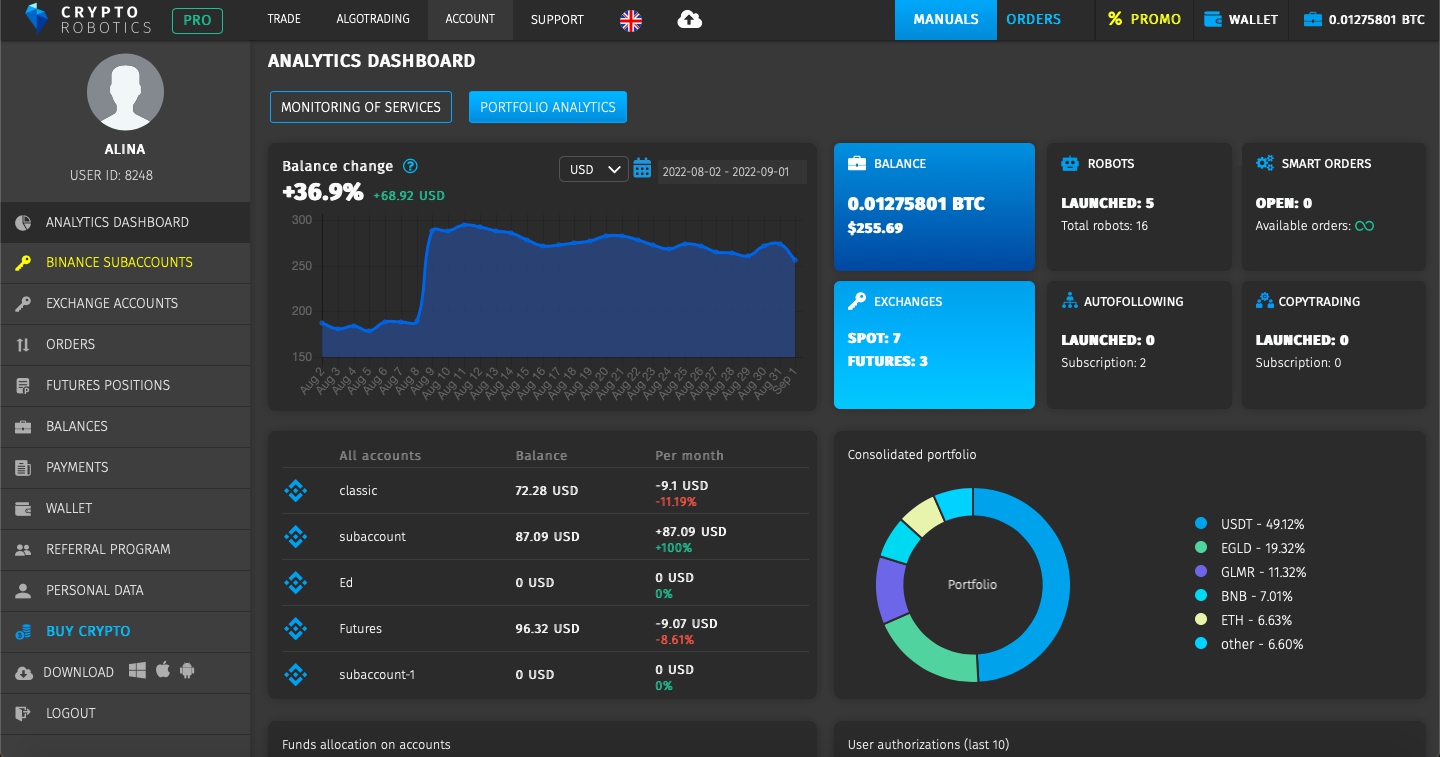The height and width of the screenshot is (757, 1440).
Task: Click the Binance icon in classic row
Action: pyautogui.click(x=295, y=491)
